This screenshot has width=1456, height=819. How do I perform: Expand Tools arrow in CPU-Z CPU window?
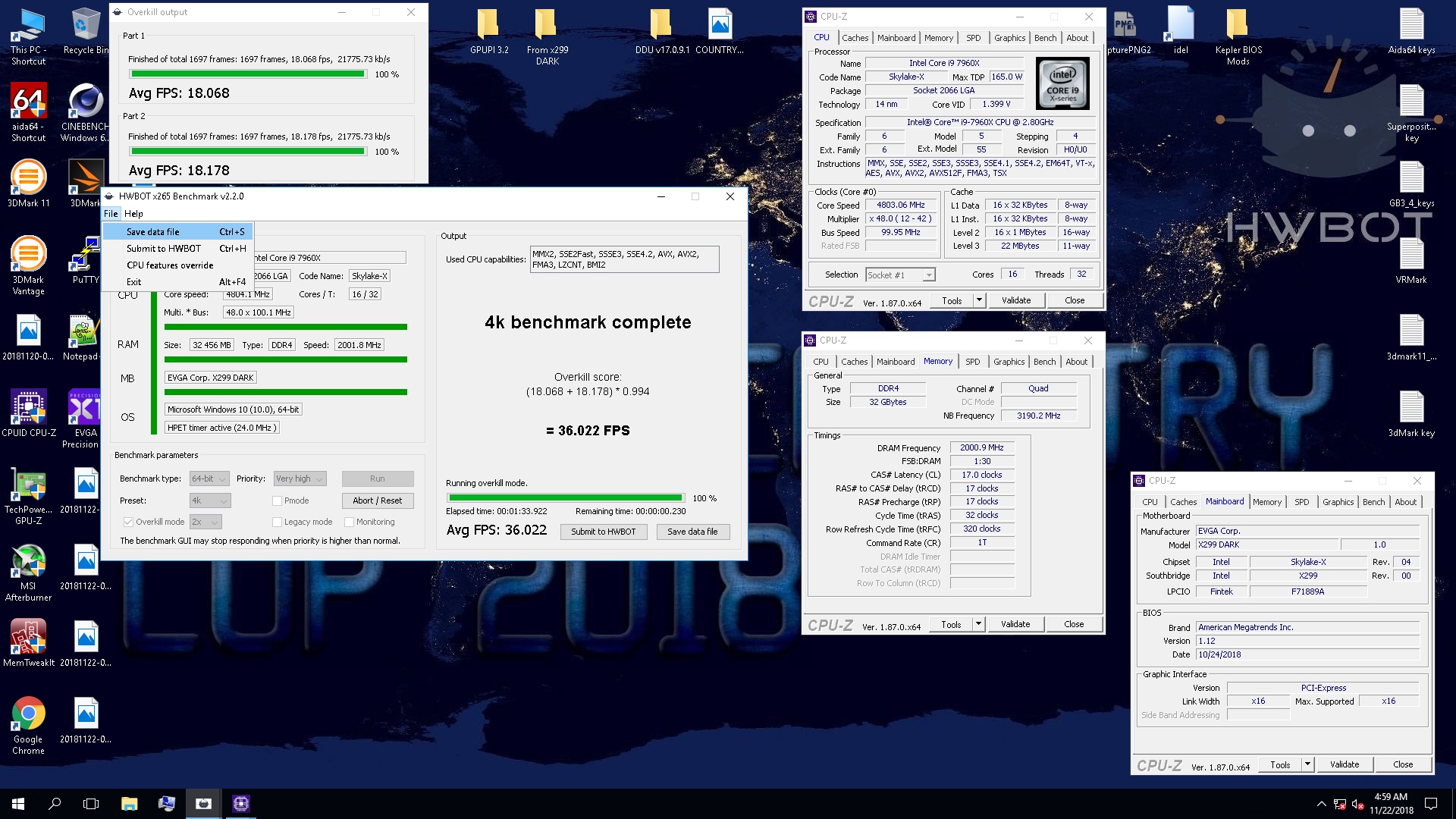[979, 300]
